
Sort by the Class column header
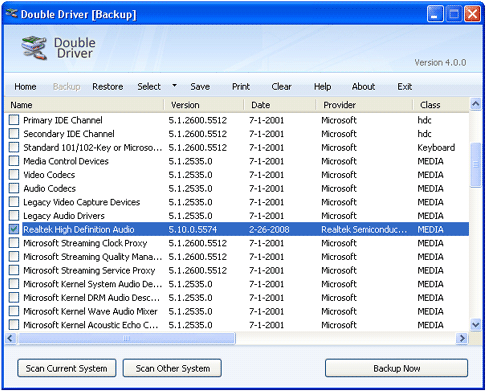tap(441, 105)
